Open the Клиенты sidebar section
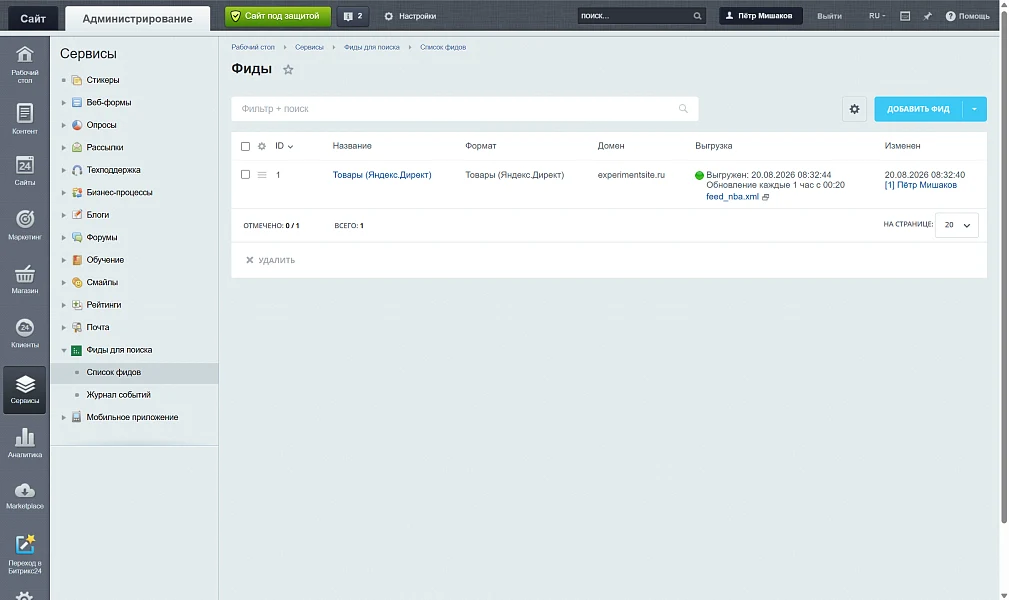Viewport: 1009px width, 600px height. pyautogui.click(x=24, y=333)
